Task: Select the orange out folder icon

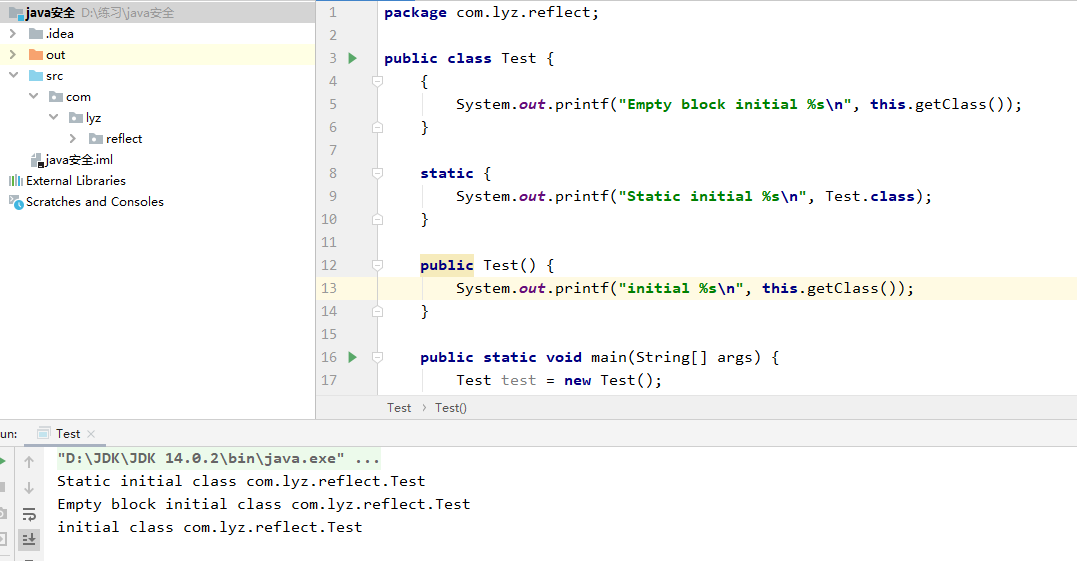Action: point(36,55)
